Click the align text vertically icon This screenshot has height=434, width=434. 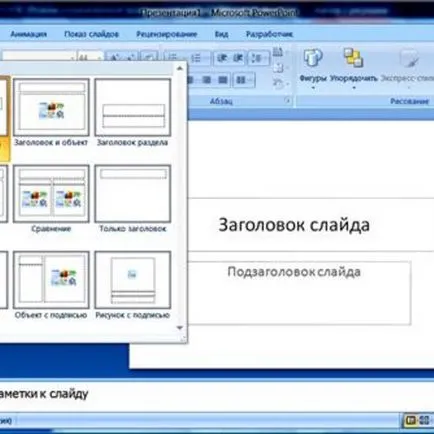278,68
